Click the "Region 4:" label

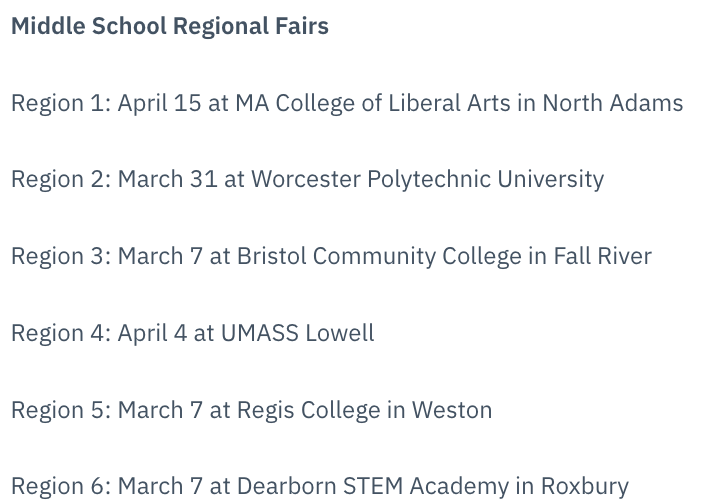pyautogui.click(x=60, y=333)
